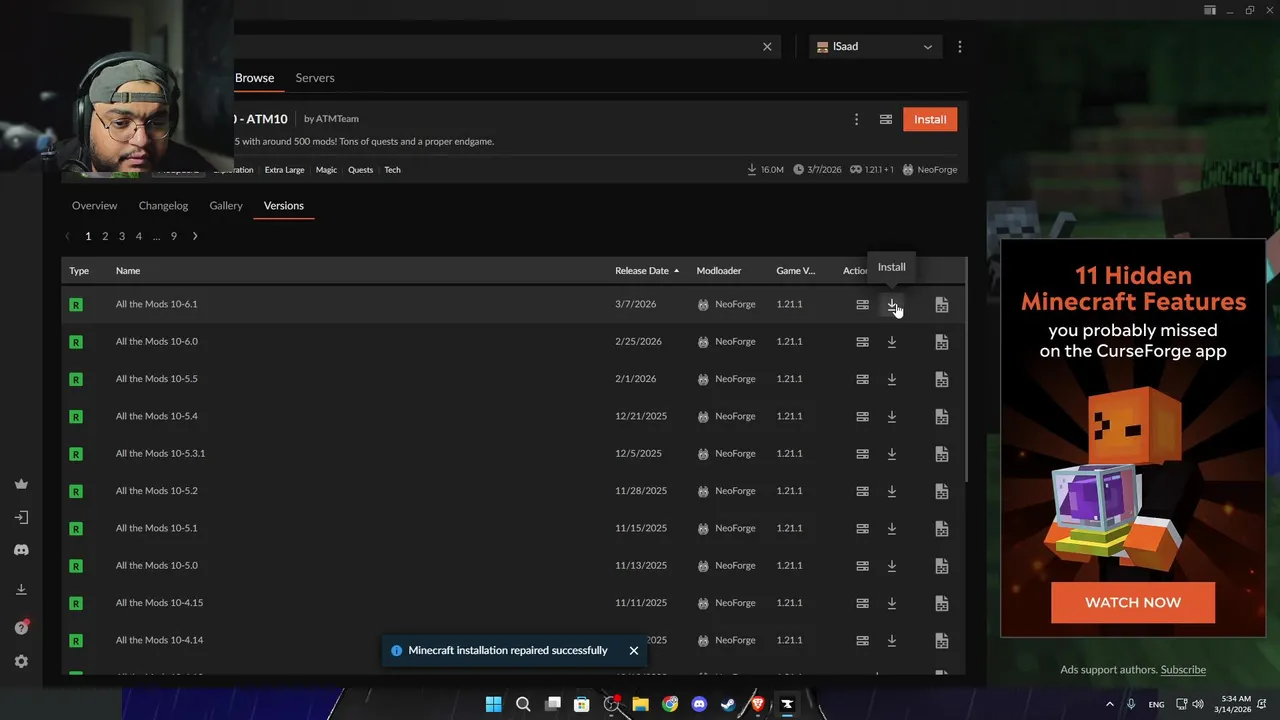Open settings gear in the sidebar
Screen dimensions: 1280x720
pyautogui.click(x=21, y=661)
